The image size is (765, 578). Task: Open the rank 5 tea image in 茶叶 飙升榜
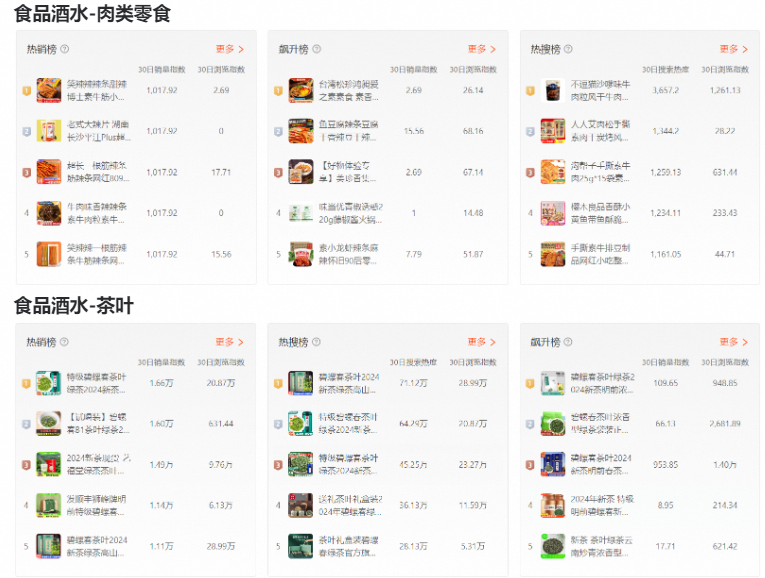point(553,546)
